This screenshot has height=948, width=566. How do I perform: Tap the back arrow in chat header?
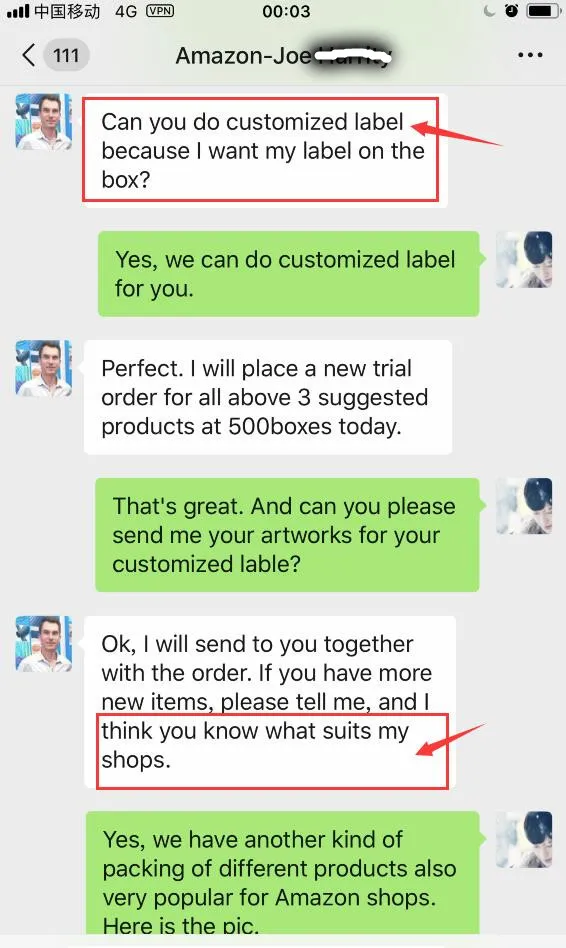(x=28, y=55)
